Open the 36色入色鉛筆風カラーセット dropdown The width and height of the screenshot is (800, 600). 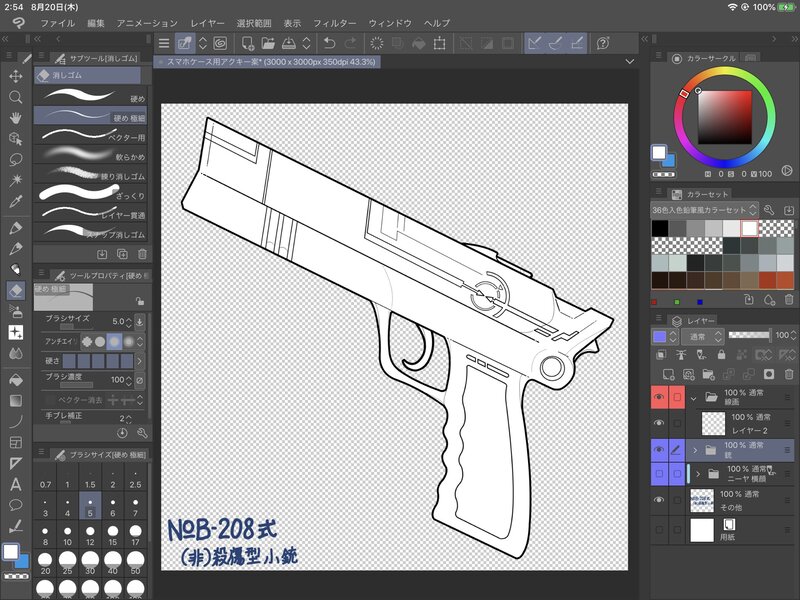(705, 210)
